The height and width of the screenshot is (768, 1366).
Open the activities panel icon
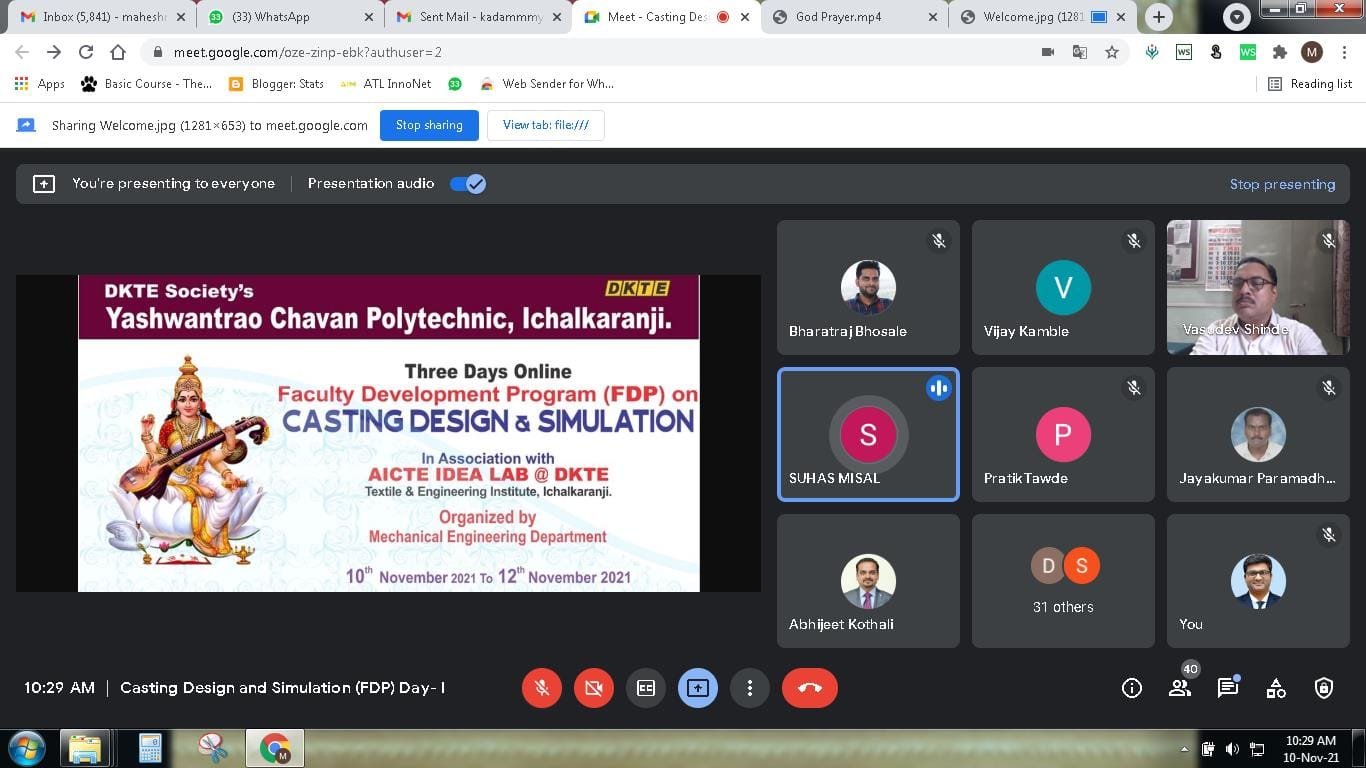(x=1276, y=688)
